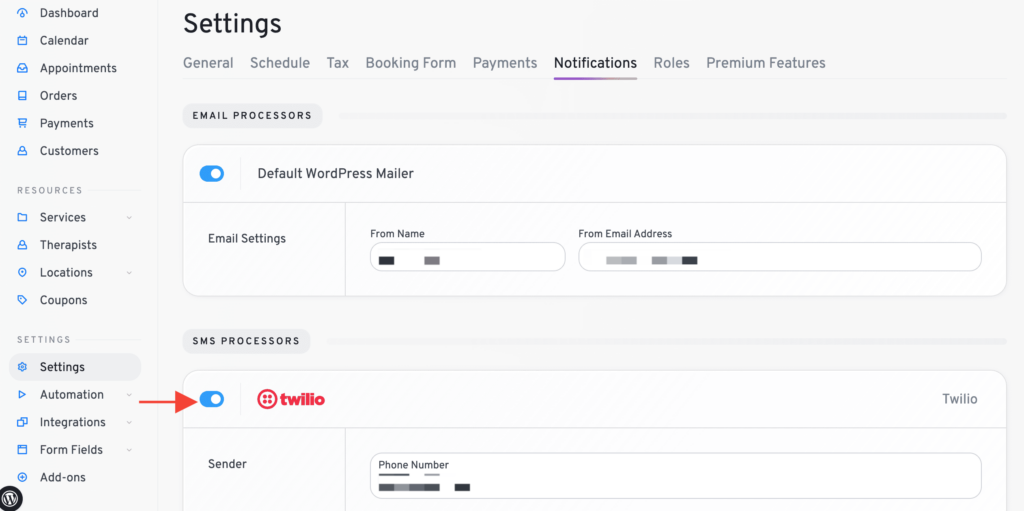The image size is (1024, 511).
Task: Select the Settings gear icon
Action: [22, 367]
